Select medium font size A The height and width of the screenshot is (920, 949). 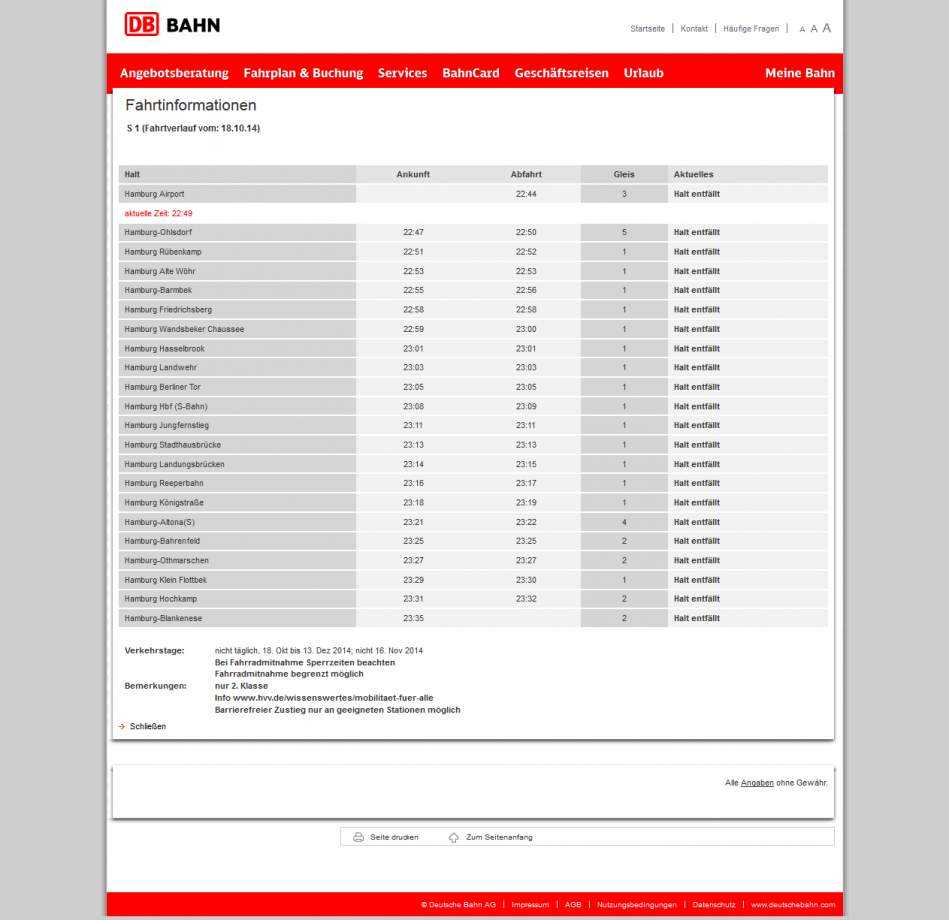tap(814, 28)
